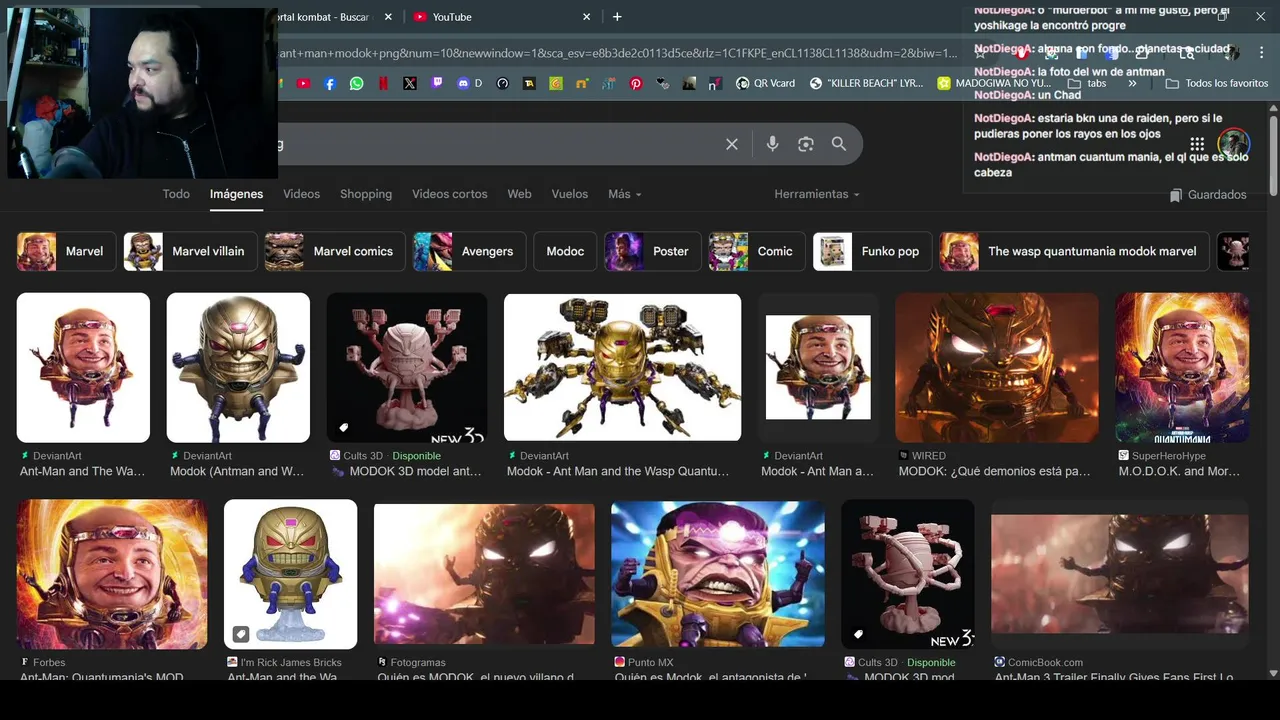Filter by The wasp quantumania modok chip
The height and width of the screenshot is (720, 1280).
click(x=1074, y=252)
